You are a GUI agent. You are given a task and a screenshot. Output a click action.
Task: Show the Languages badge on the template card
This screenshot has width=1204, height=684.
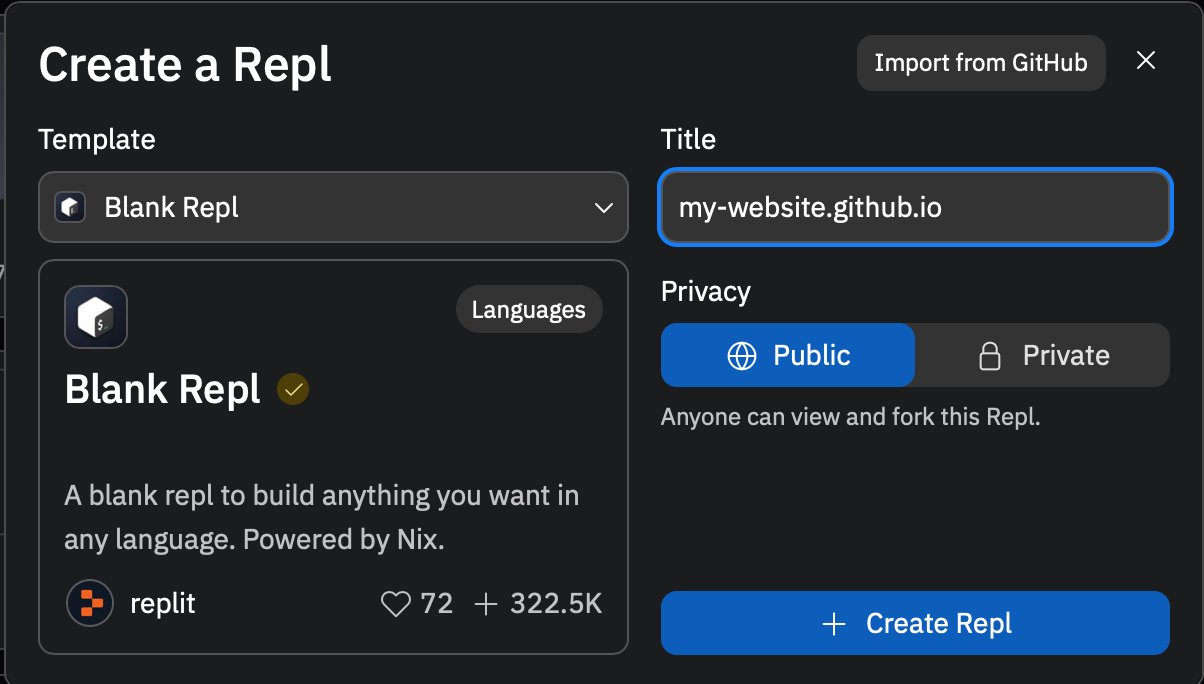pos(529,310)
